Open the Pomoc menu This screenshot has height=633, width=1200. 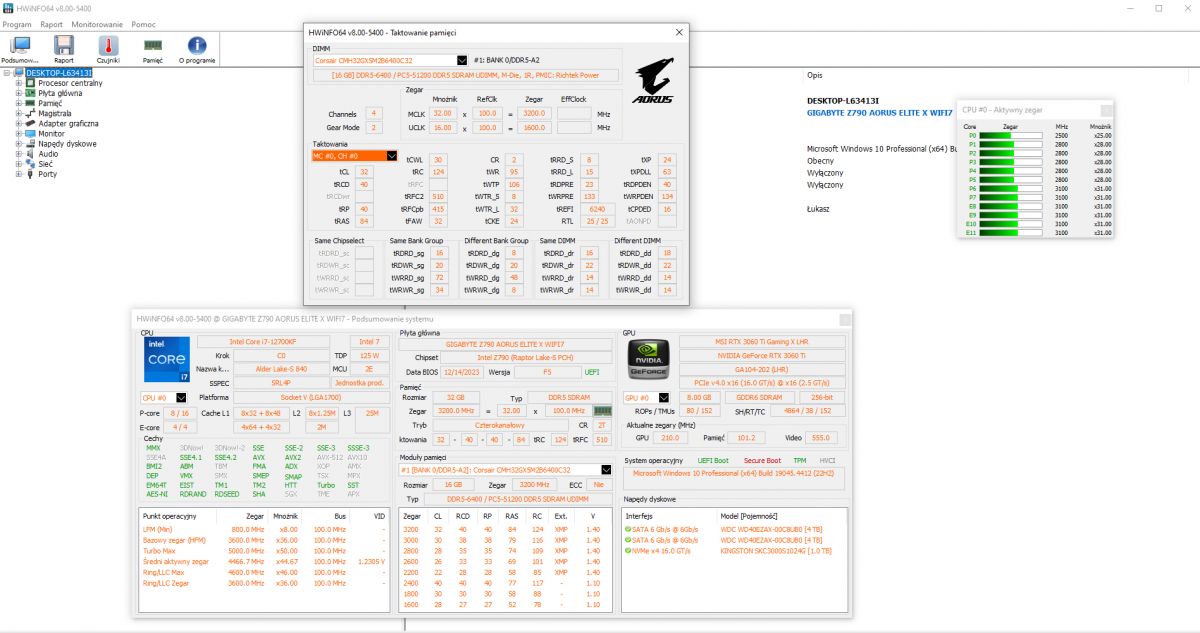tap(143, 23)
